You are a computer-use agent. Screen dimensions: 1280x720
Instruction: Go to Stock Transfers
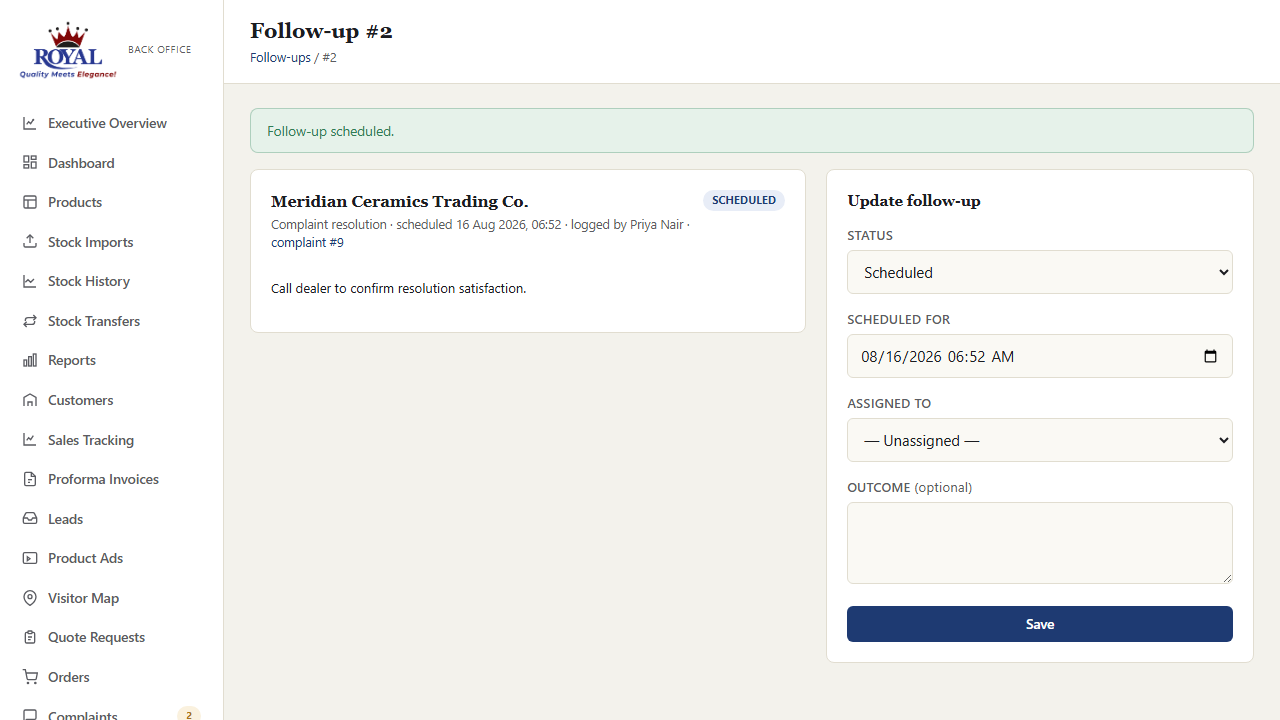[x=111, y=321]
